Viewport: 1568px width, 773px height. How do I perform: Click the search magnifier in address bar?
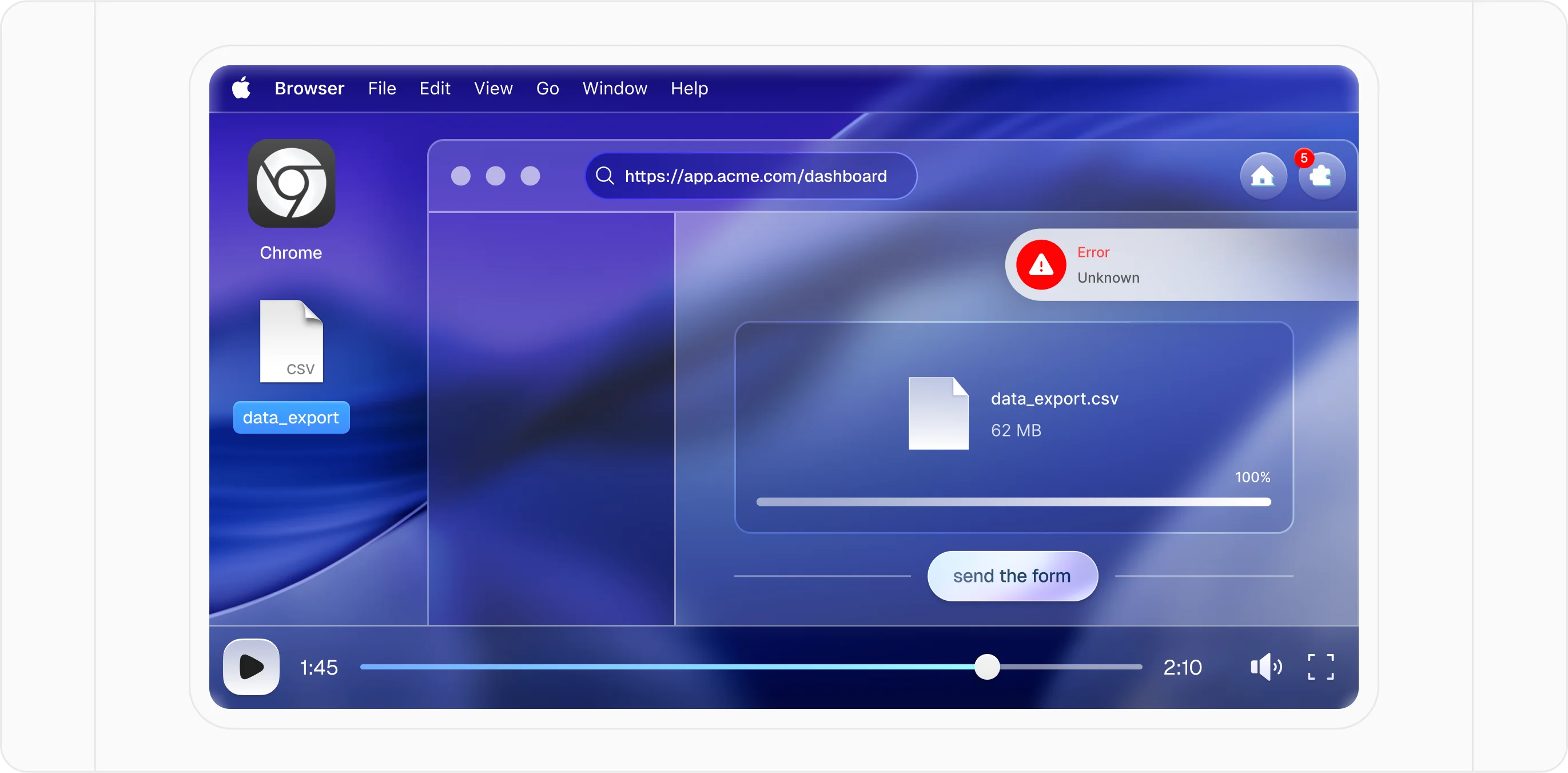coord(604,176)
